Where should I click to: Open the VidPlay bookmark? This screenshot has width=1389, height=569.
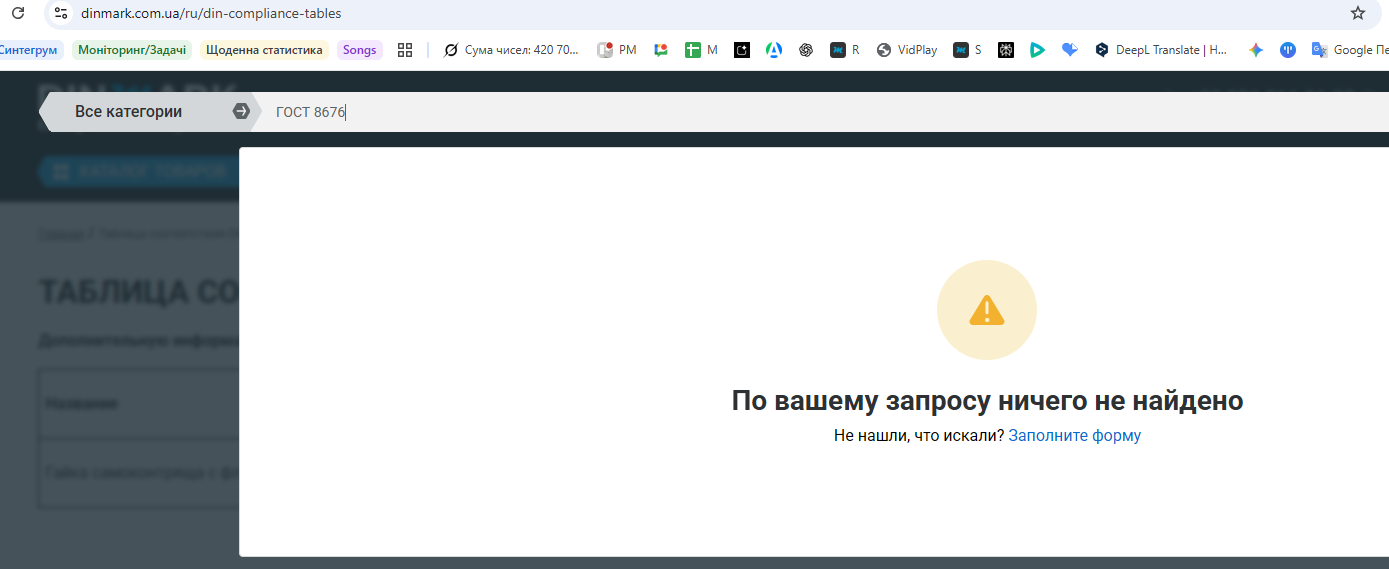point(907,50)
